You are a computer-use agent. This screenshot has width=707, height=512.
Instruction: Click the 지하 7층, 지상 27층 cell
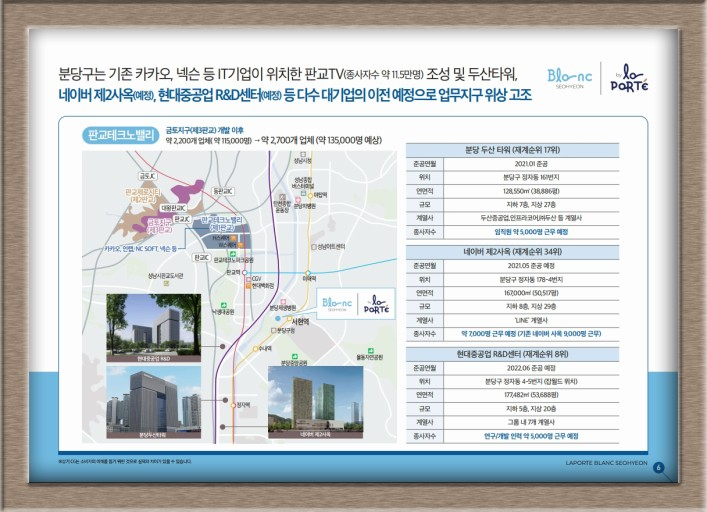531,205
